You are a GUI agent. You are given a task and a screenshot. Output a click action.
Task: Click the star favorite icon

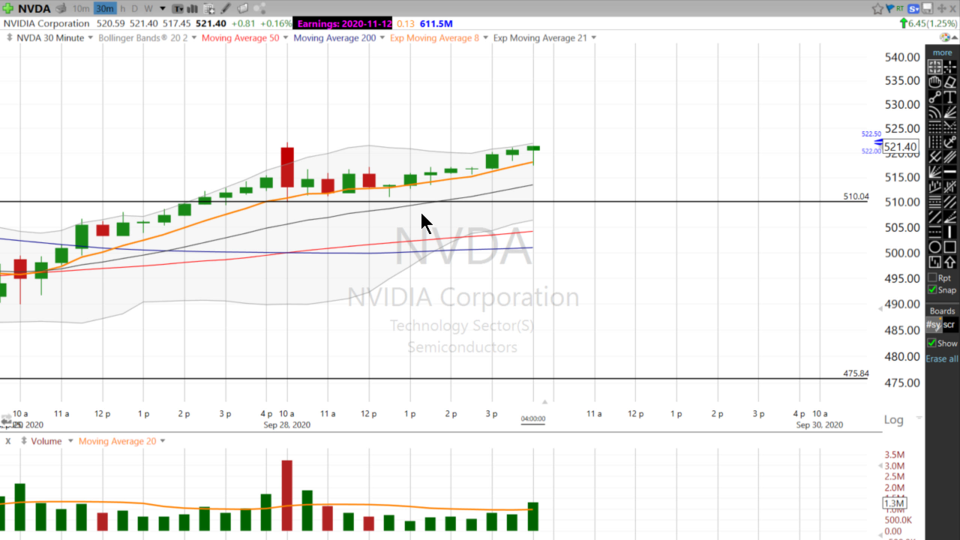[x=877, y=9]
